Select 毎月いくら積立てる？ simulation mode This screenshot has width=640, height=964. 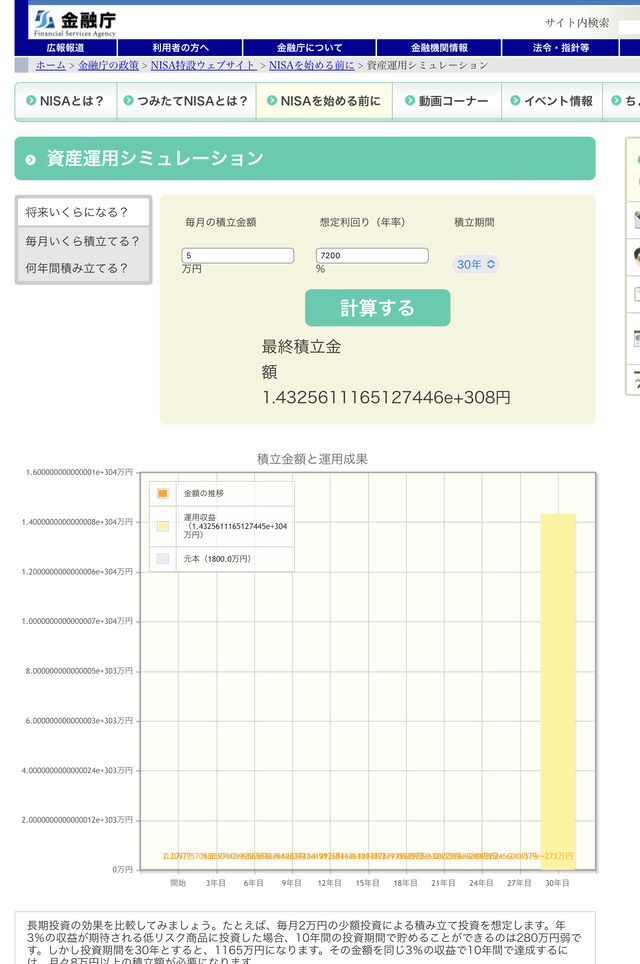(x=84, y=242)
